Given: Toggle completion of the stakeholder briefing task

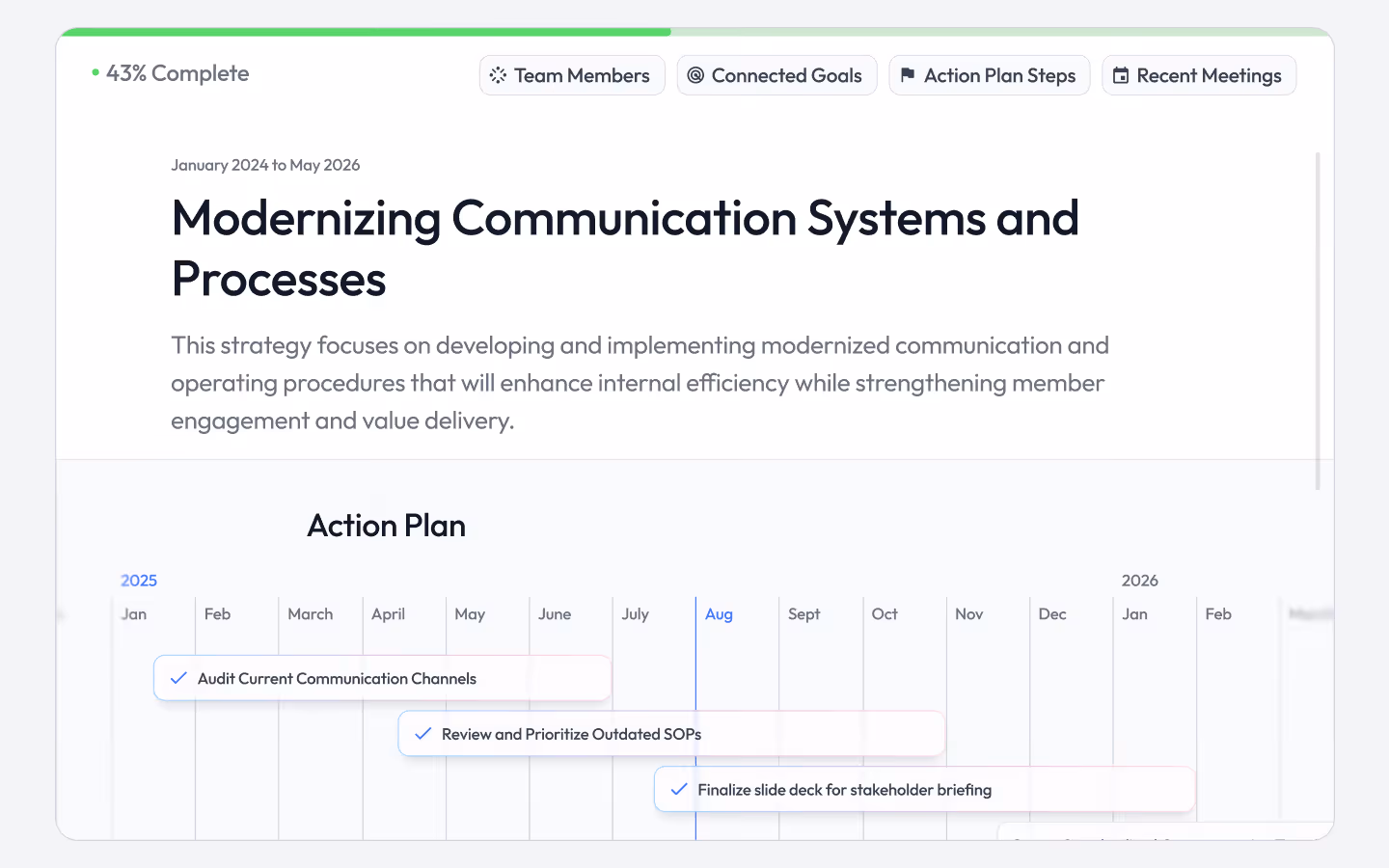Looking at the screenshot, I should 678,789.
